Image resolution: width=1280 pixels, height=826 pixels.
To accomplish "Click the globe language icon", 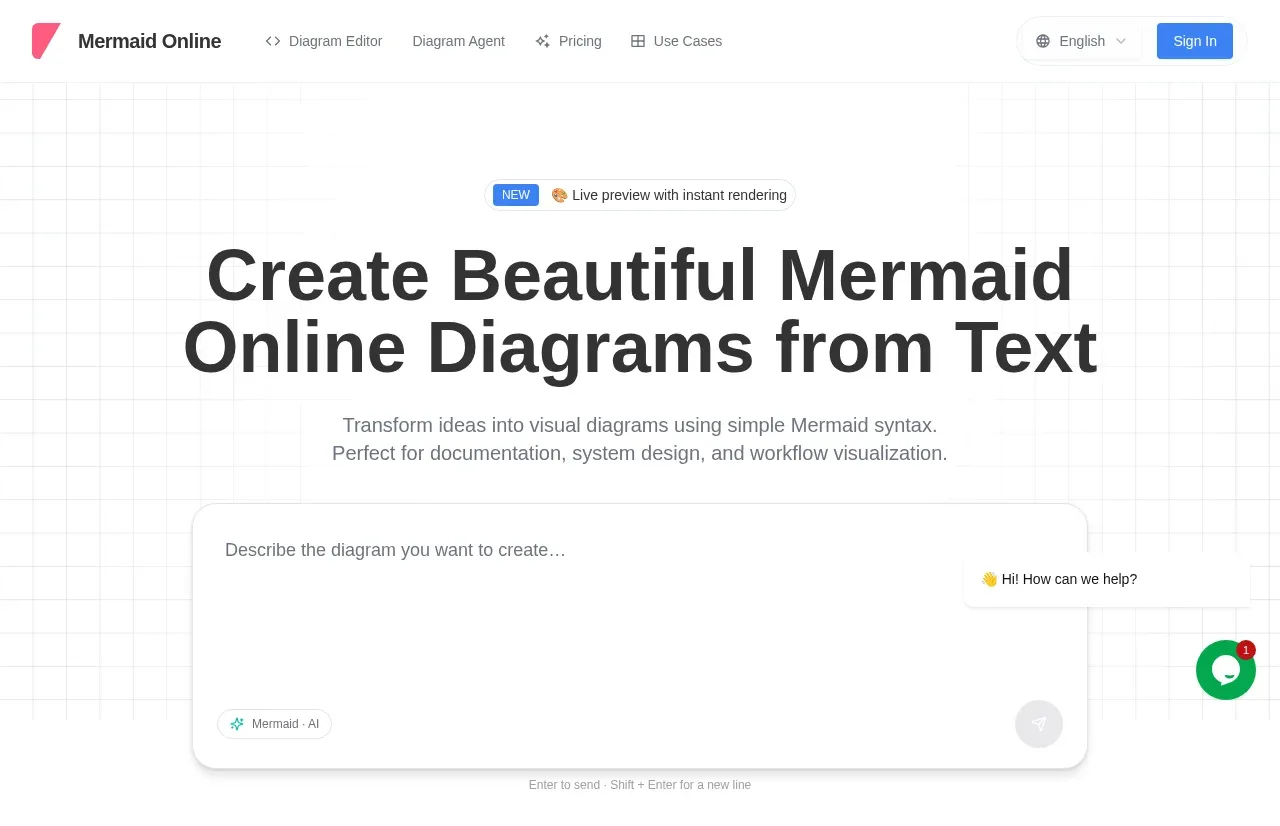I will point(1043,41).
